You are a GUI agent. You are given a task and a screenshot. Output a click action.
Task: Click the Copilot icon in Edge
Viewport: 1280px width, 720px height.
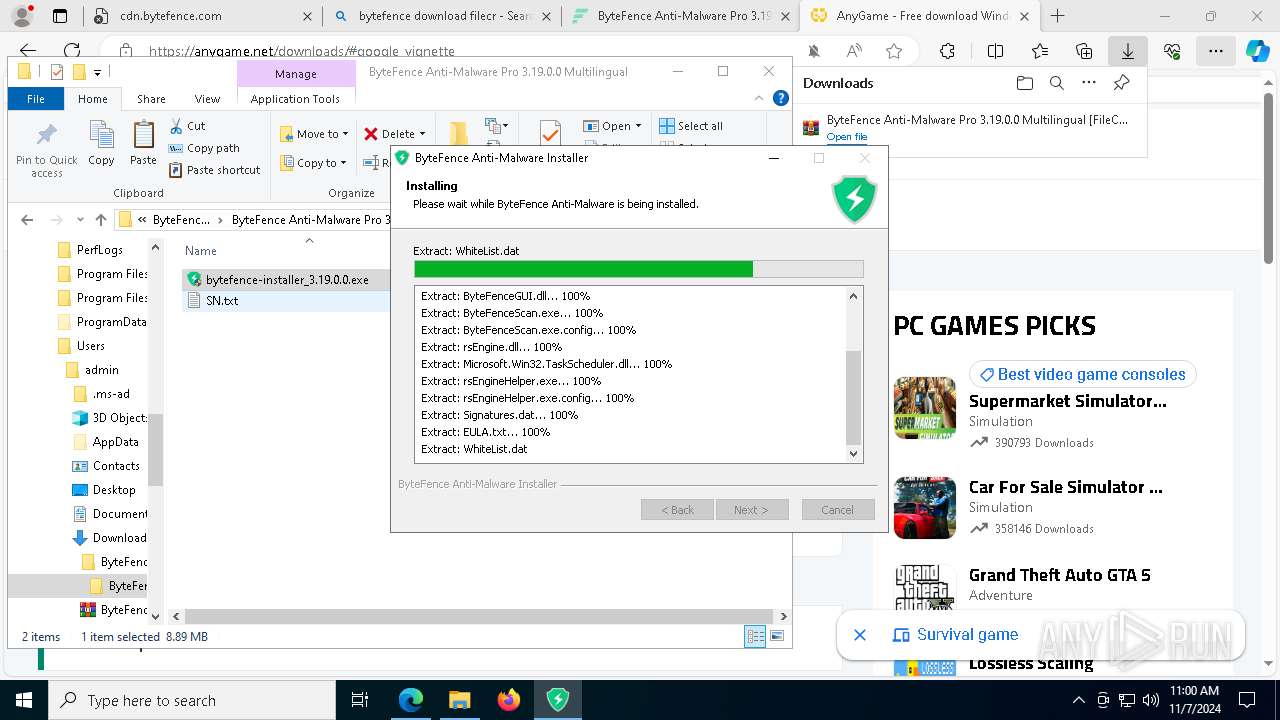[x=1258, y=51]
